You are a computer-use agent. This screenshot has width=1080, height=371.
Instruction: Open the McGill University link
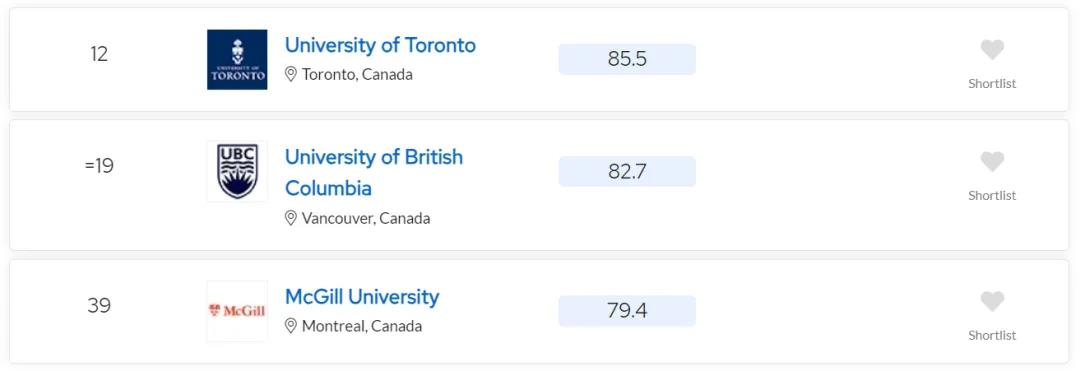[362, 297]
